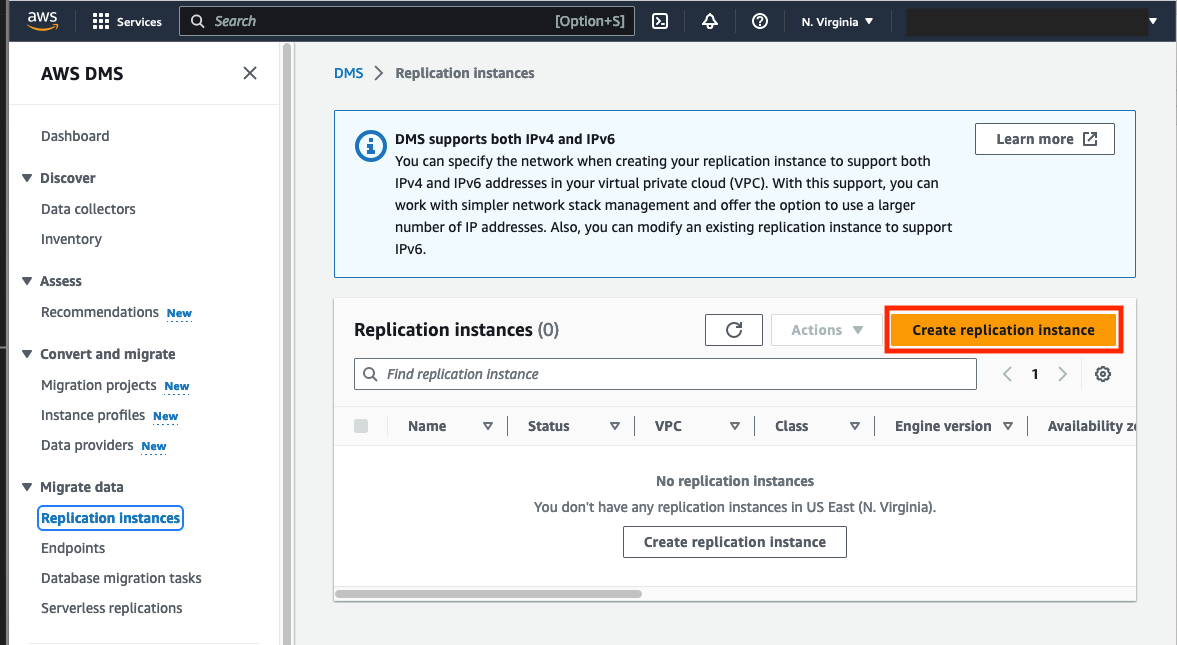1177x645 pixels.
Task: Open Recommendations in the sidebar
Action: coord(100,312)
